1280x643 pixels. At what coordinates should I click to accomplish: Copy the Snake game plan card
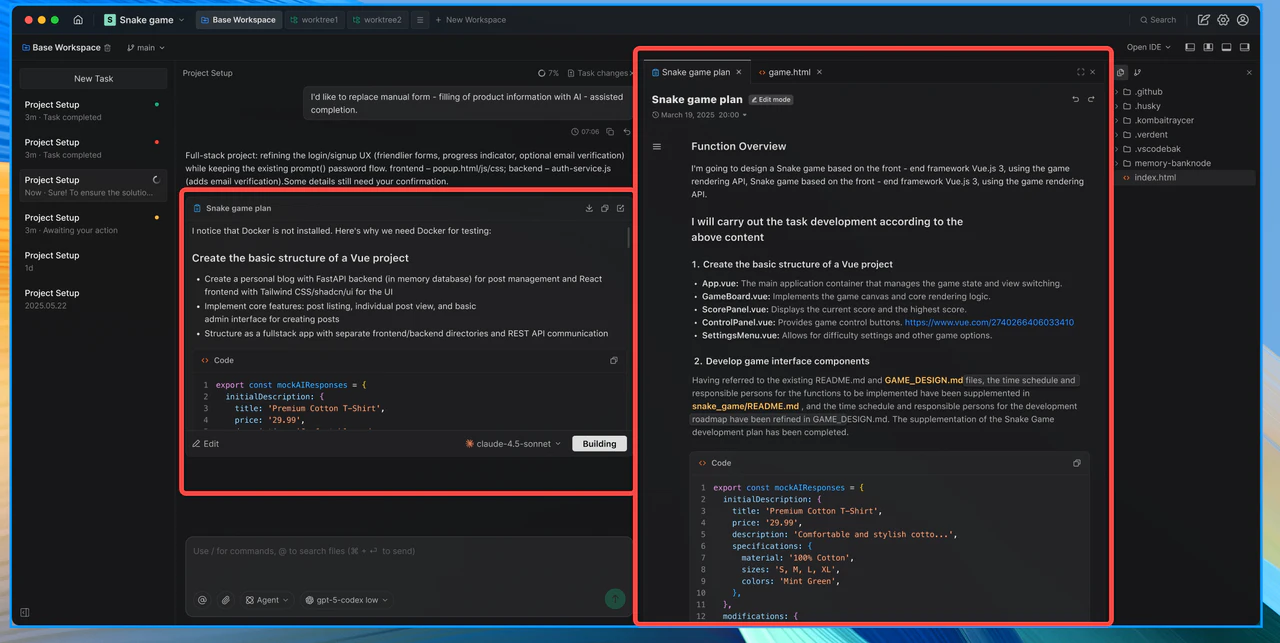[x=605, y=208]
